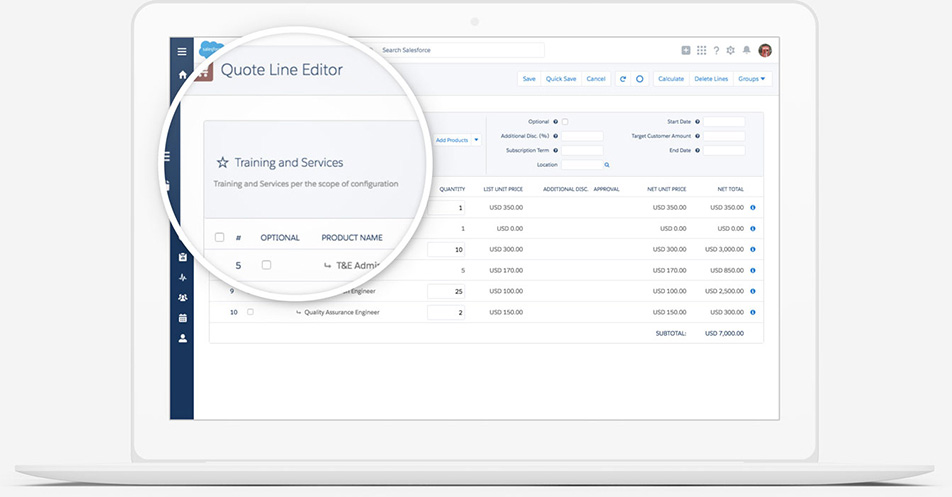Open the calendar icon in sidebar
The image size is (952, 497).
click(x=182, y=318)
